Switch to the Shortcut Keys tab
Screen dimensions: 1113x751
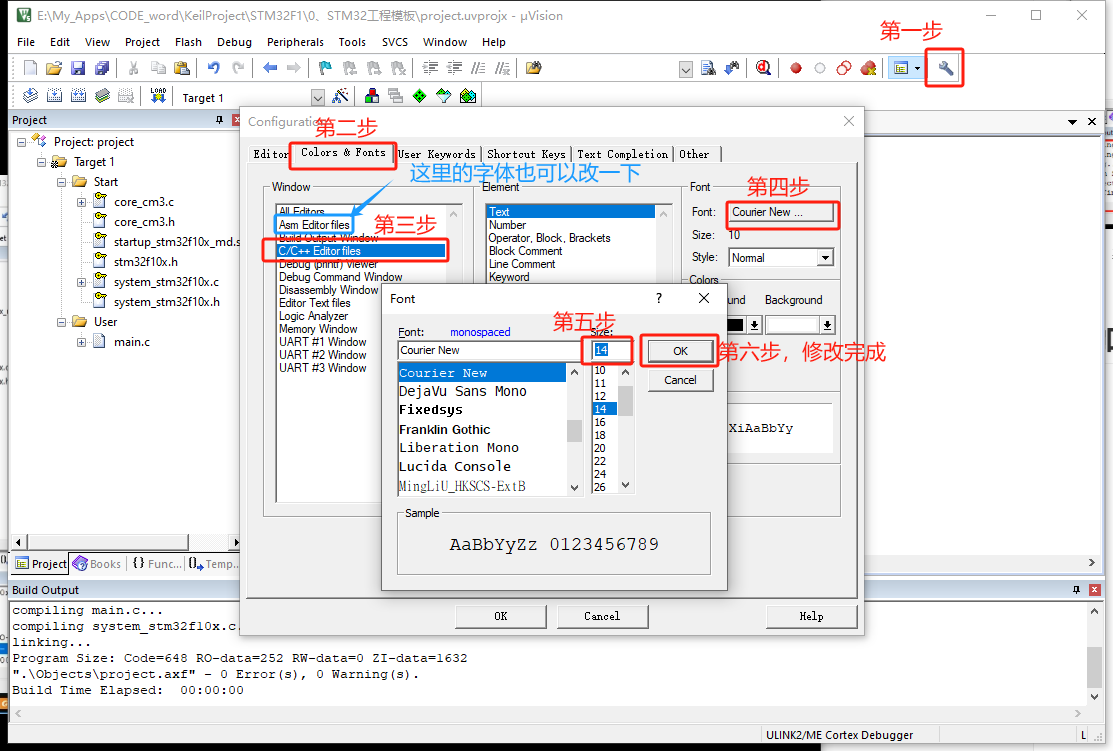(526, 154)
